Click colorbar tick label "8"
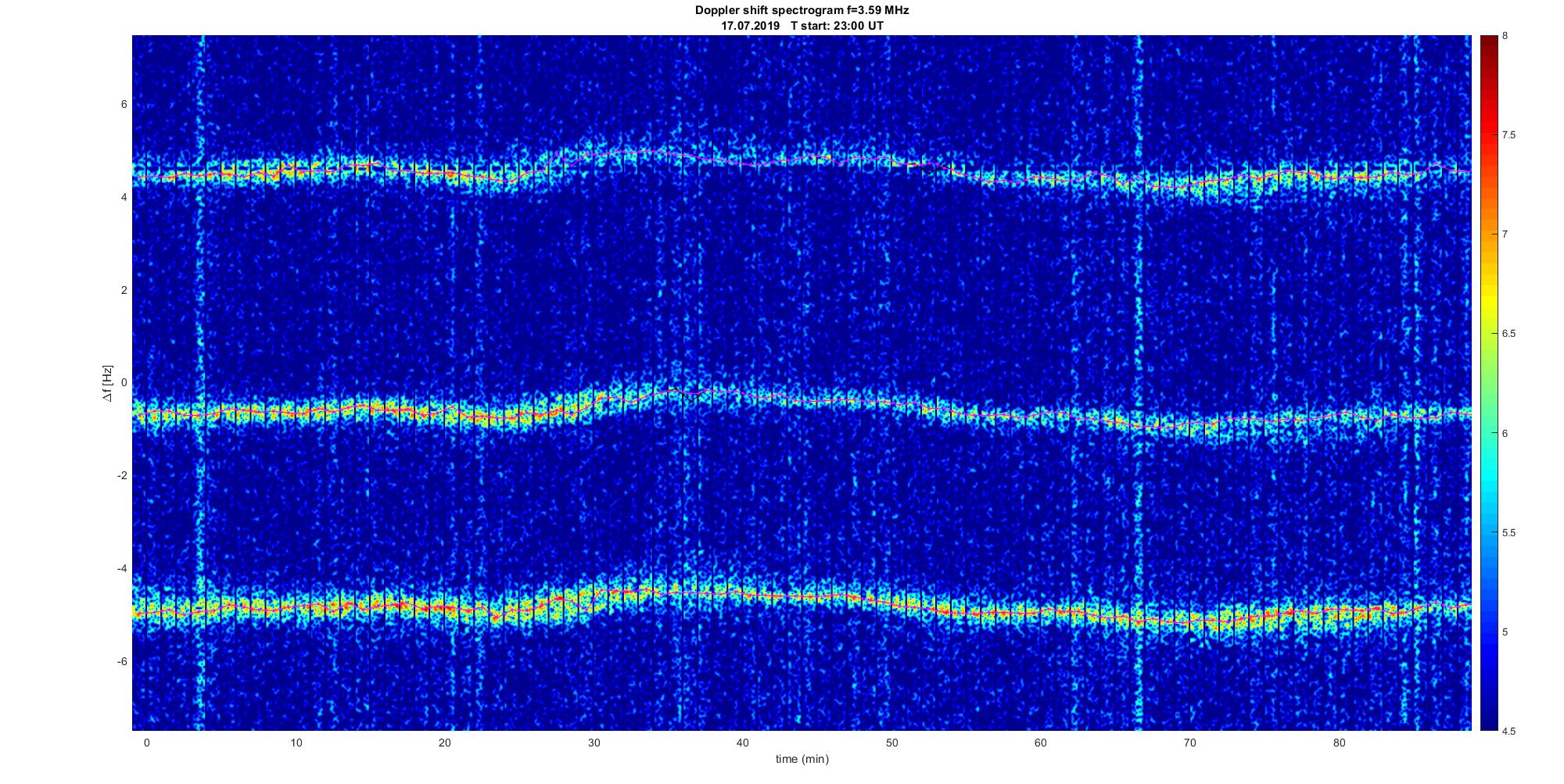 pyautogui.click(x=1505, y=36)
